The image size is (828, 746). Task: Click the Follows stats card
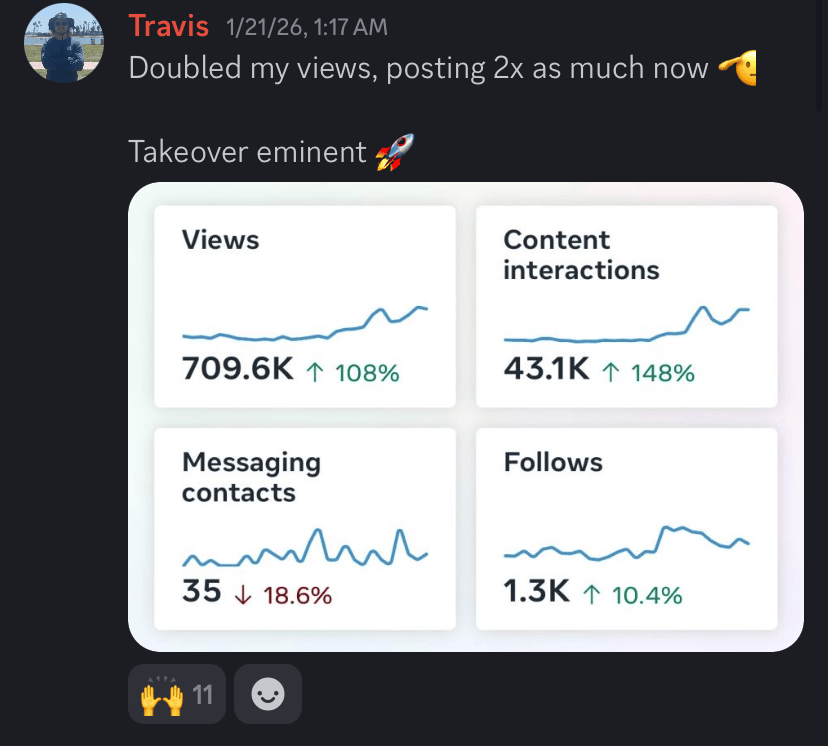626,528
